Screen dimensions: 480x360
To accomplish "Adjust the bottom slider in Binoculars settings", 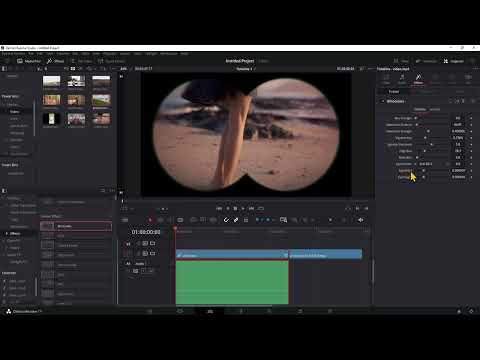I will click(424, 177).
